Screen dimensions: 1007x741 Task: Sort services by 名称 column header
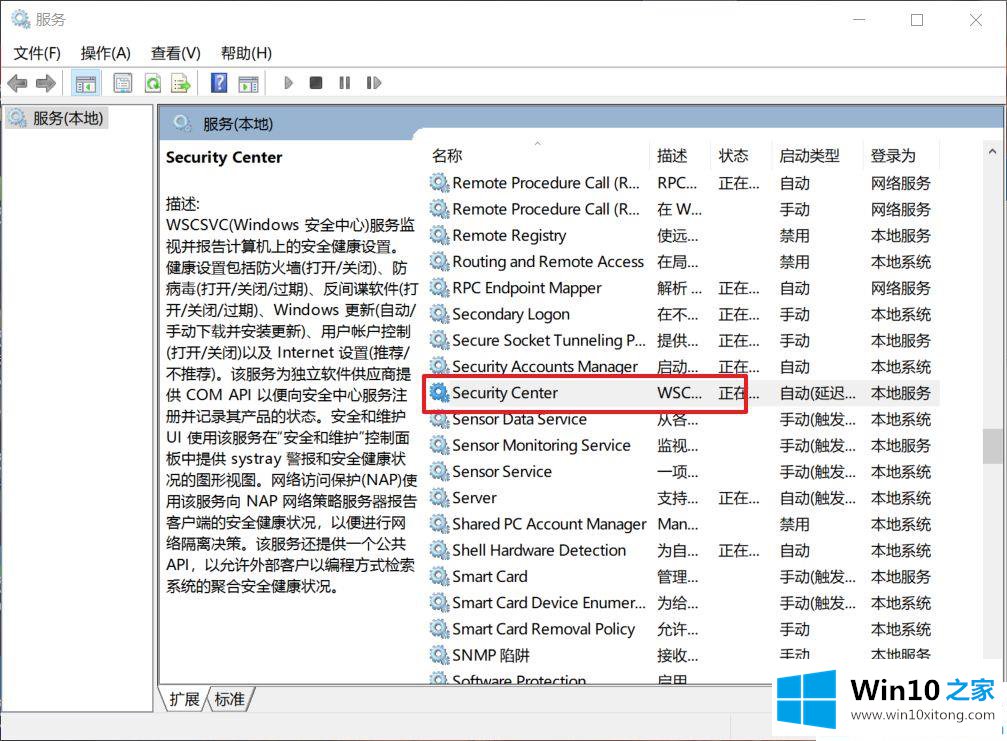click(447, 156)
